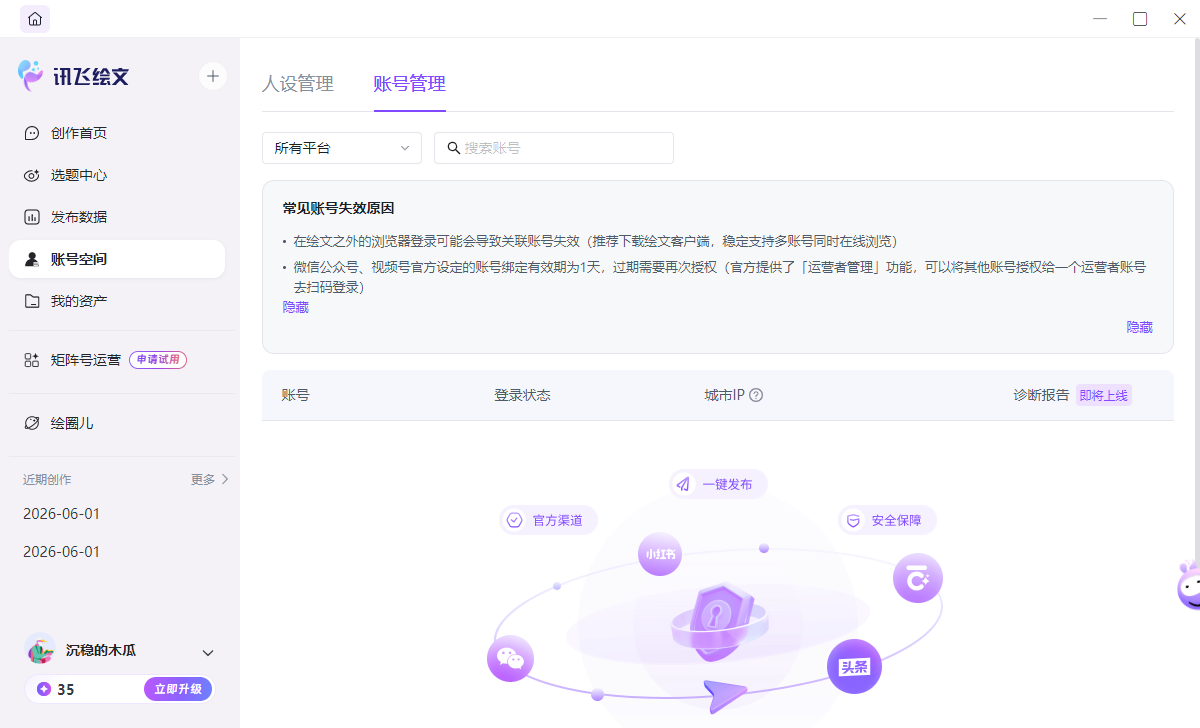This screenshot has width=1200, height=728.
Task: Click the 头条 platform icon
Action: tap(854, 667)
